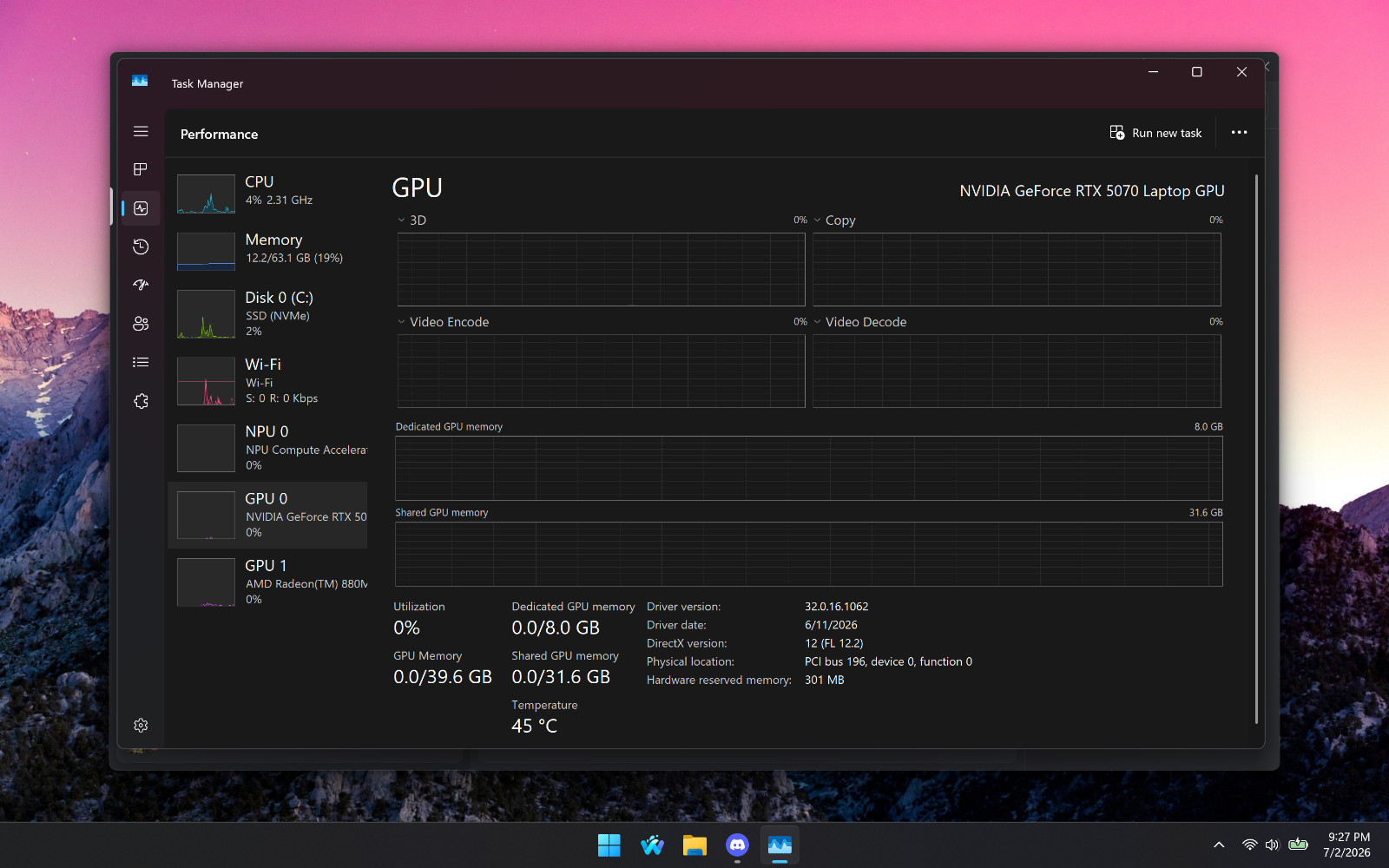
Task: Click the NVIDIA GeForce RTX 5070 Laptop GPU title
Action: pyautogui.click(x=1092, y=191)
